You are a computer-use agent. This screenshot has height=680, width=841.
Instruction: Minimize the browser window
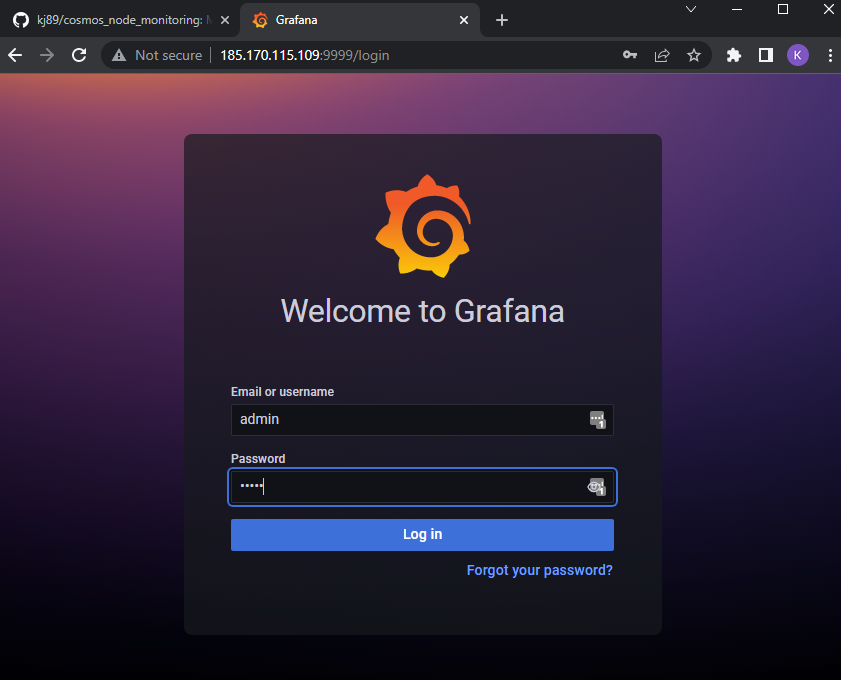click(x=737, y=9)
